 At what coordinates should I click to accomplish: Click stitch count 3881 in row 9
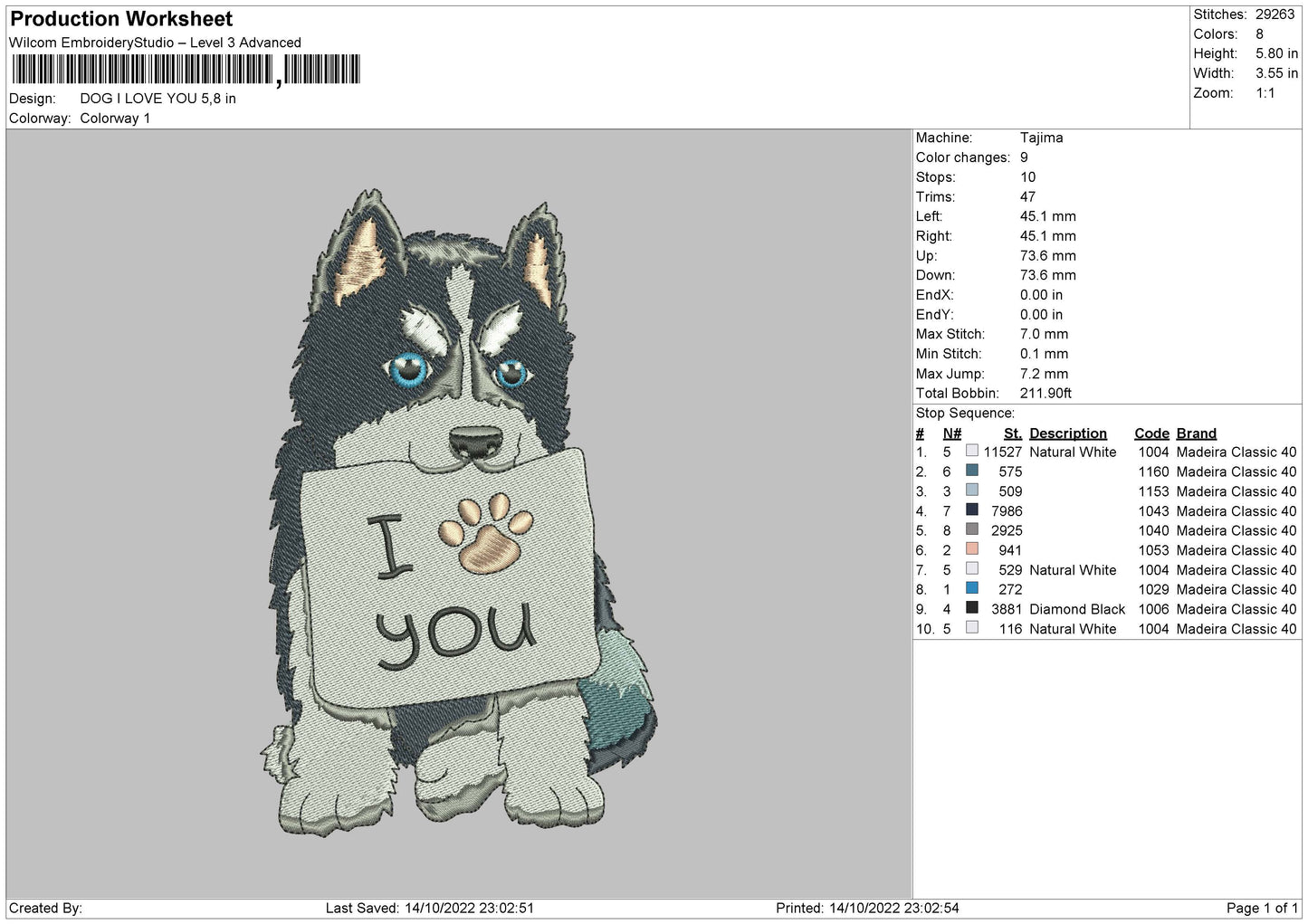click(1007, 610)
